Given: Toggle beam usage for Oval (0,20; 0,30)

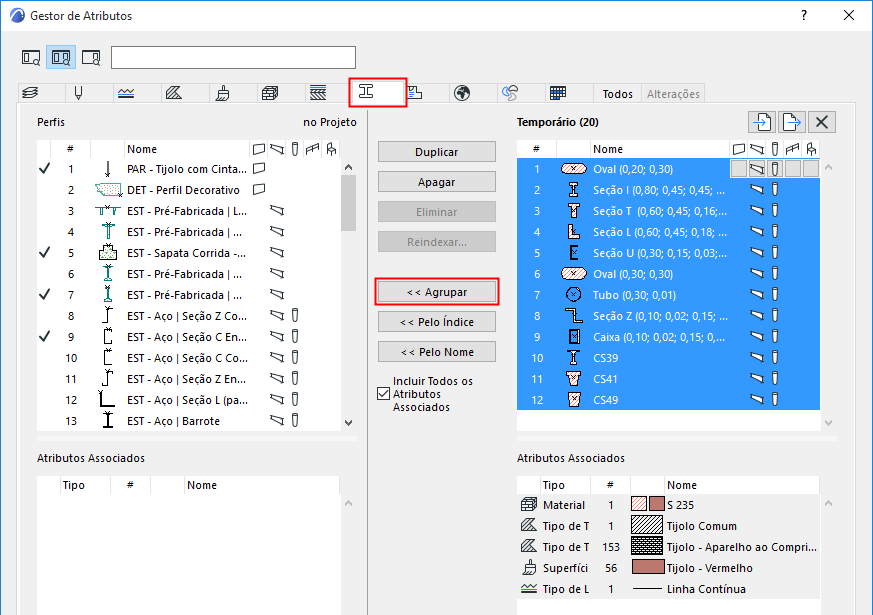Looking at the screenshot, I should 757,169.
